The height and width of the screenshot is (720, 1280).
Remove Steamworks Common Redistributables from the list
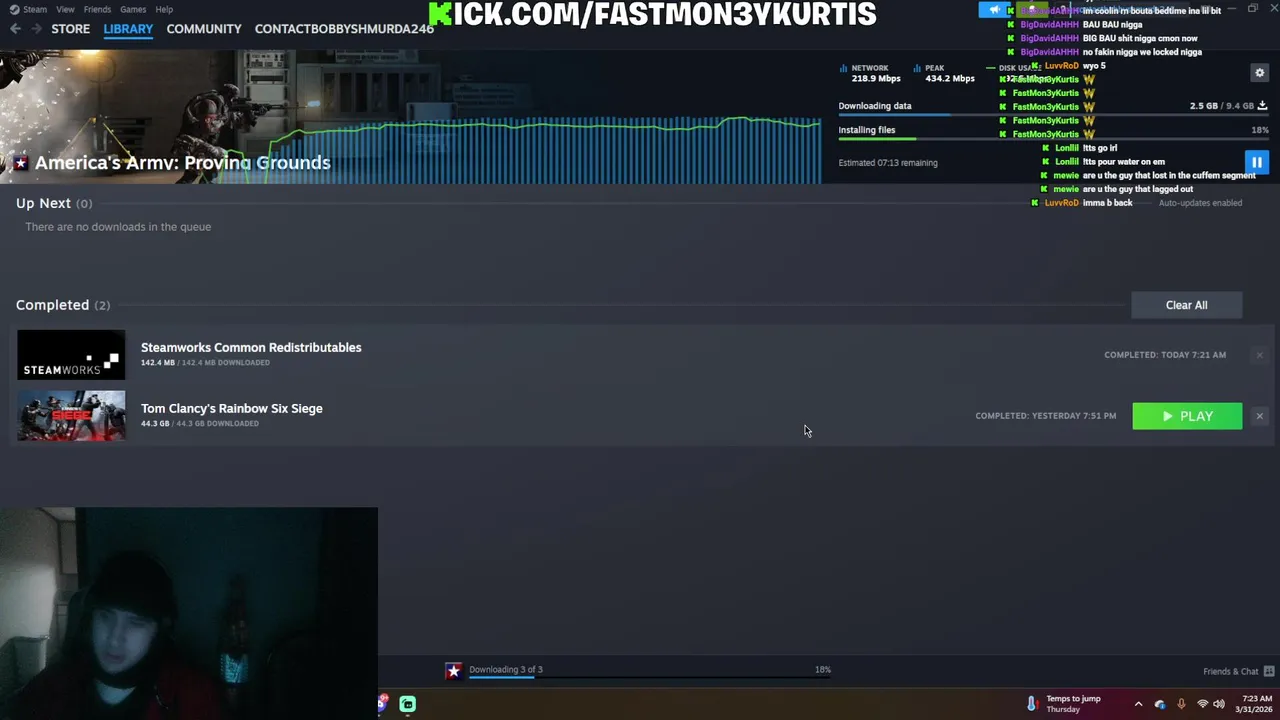[1259, 355]
